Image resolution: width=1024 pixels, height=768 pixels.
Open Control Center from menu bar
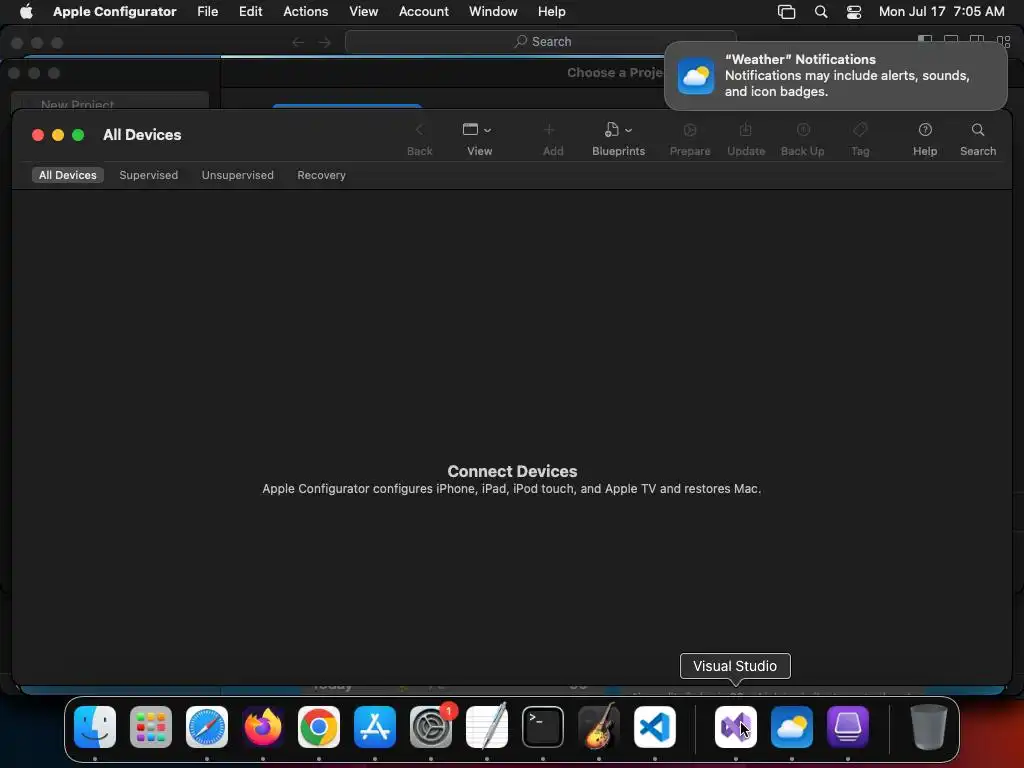pos(854,12)
